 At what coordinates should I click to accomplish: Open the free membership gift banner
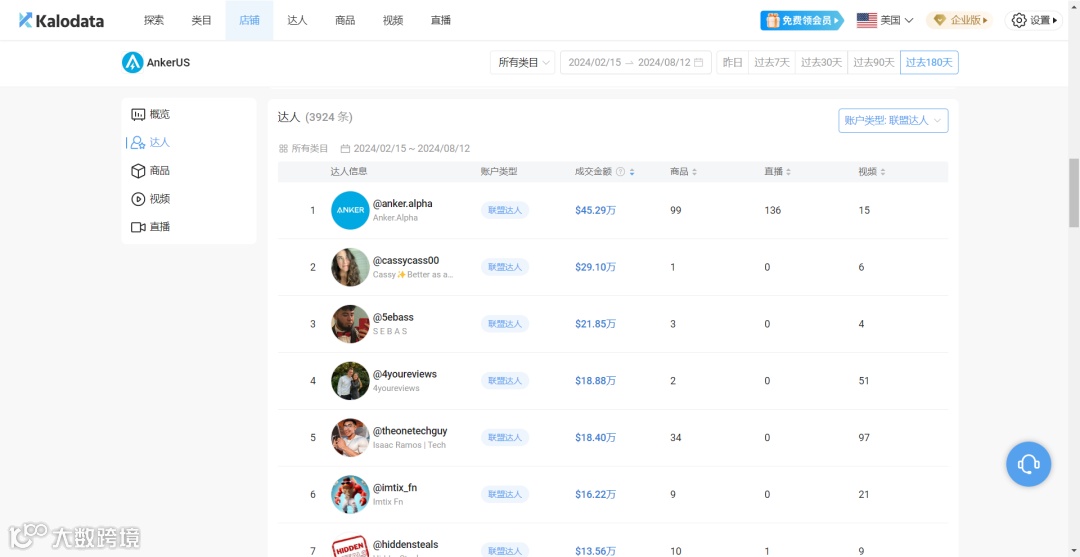(802, 21)
